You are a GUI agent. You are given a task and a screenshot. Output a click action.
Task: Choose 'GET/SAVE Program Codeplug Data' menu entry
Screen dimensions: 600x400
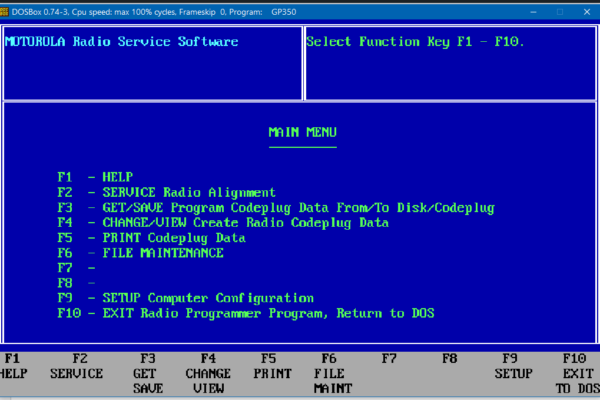[276, 207]
